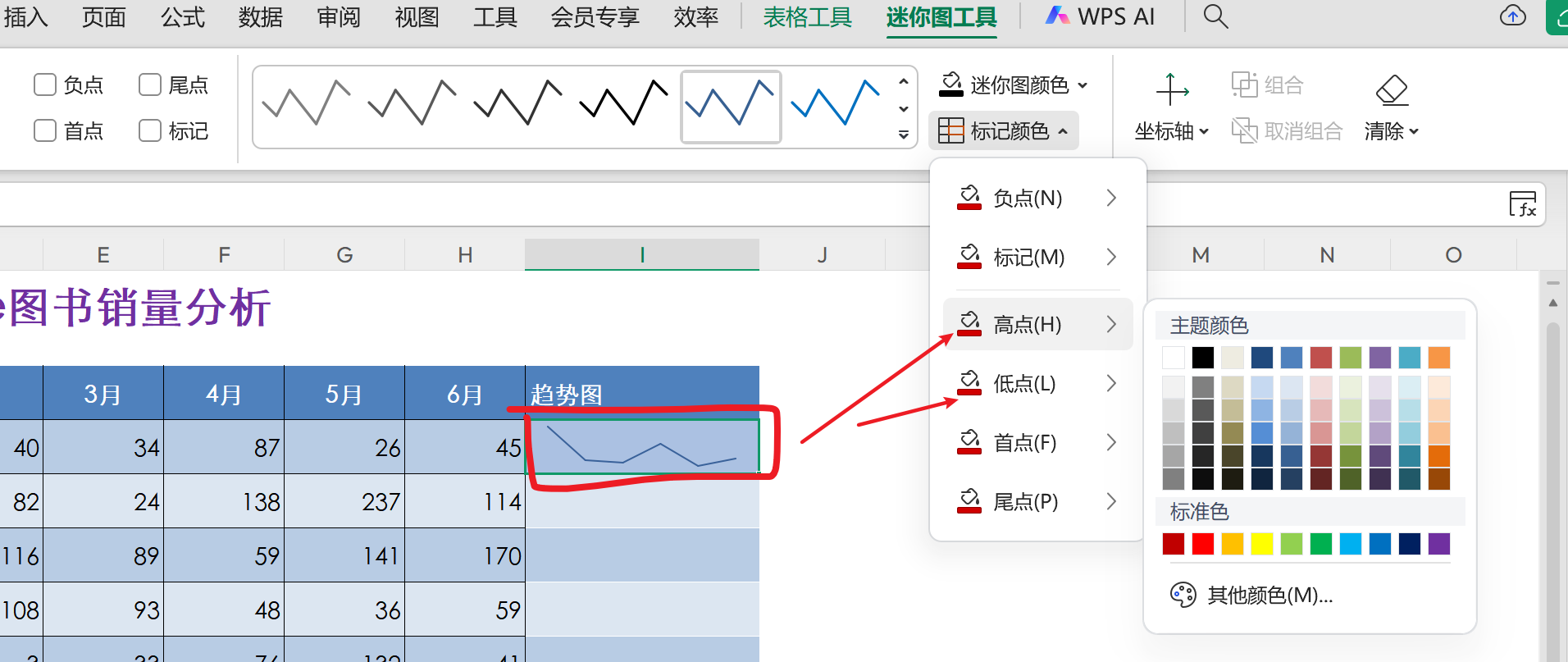Expand the sparkline style gallery list

click(x=903, y=135)
